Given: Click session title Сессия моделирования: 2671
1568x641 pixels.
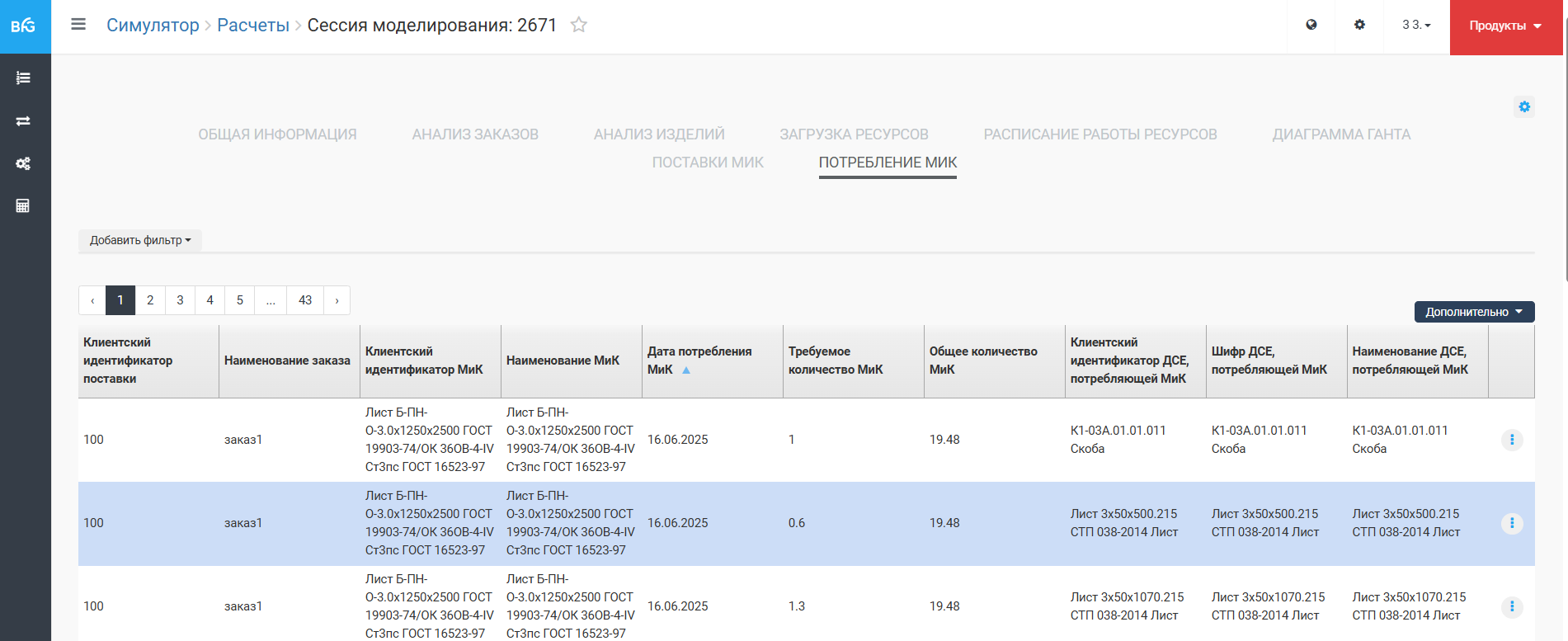Looking at the screenshot, I should (432, 26).
